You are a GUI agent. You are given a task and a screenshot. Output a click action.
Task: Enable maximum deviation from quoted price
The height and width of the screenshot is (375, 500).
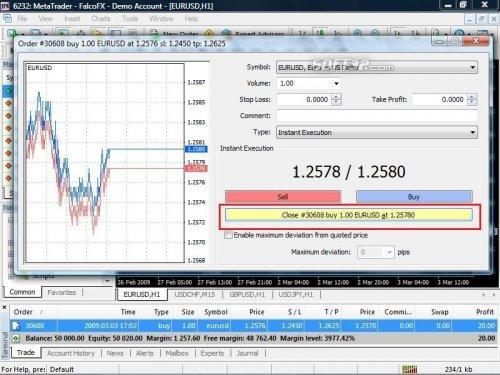[x=228, y=235]
